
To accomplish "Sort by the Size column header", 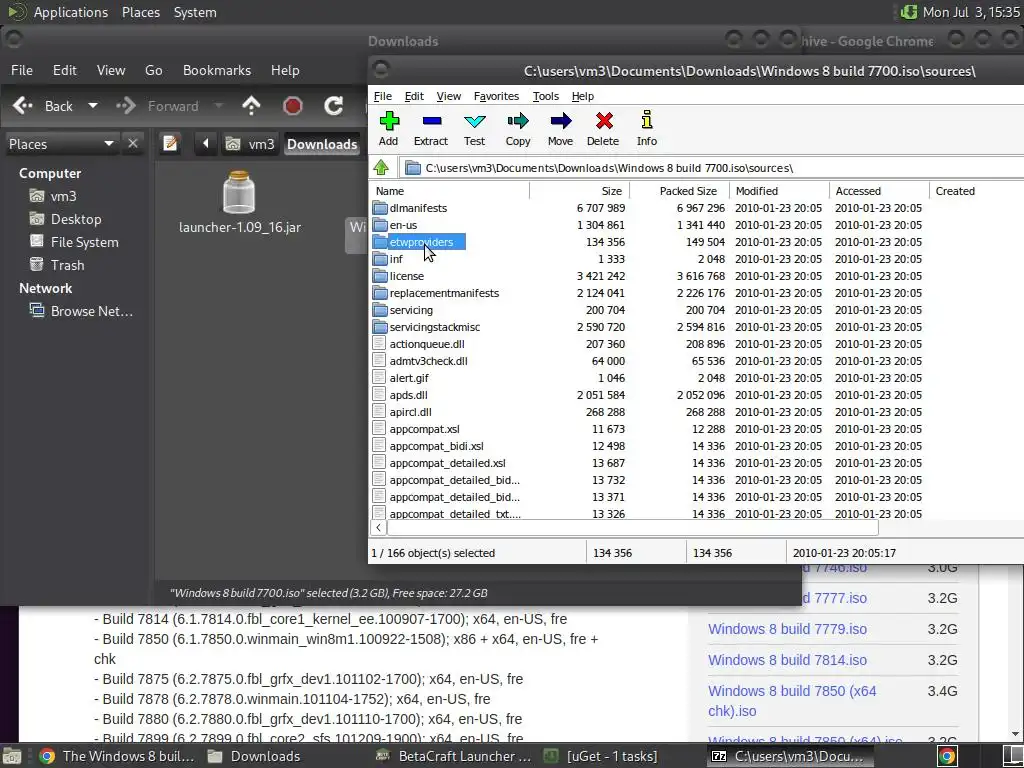I will (x=580, y=191).
